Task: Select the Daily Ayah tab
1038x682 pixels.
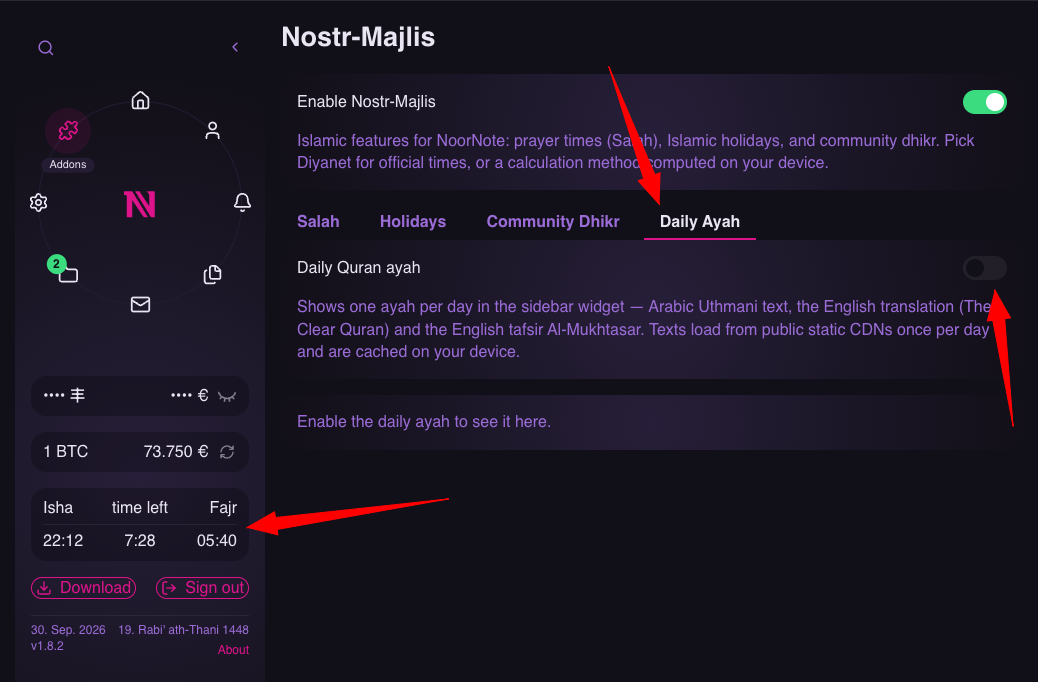Action: pyautogui.click(x=700, y=222)
